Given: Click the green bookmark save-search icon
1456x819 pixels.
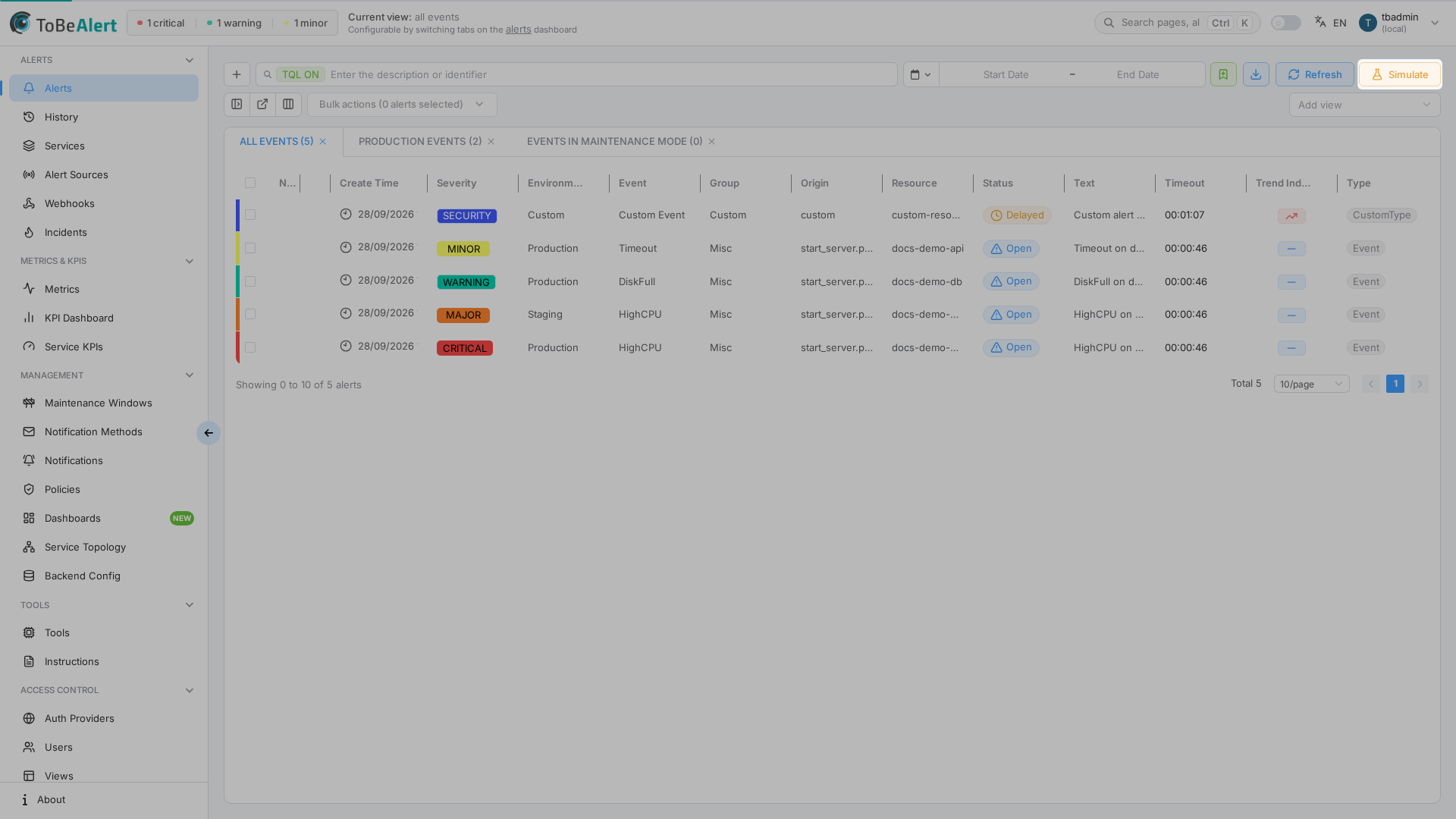Looking at the screenshot, I should pos(1223,74).
